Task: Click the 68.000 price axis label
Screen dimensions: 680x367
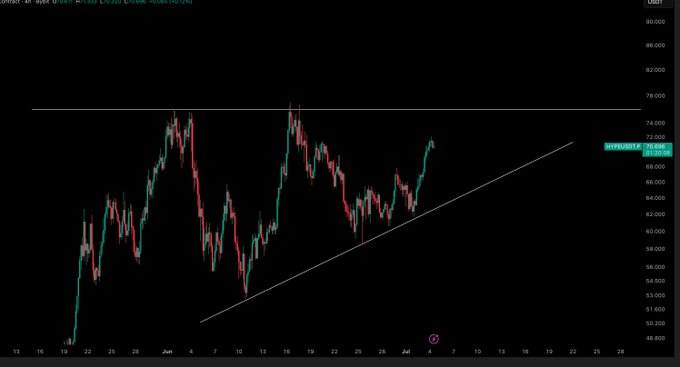Action: [655, 167]
